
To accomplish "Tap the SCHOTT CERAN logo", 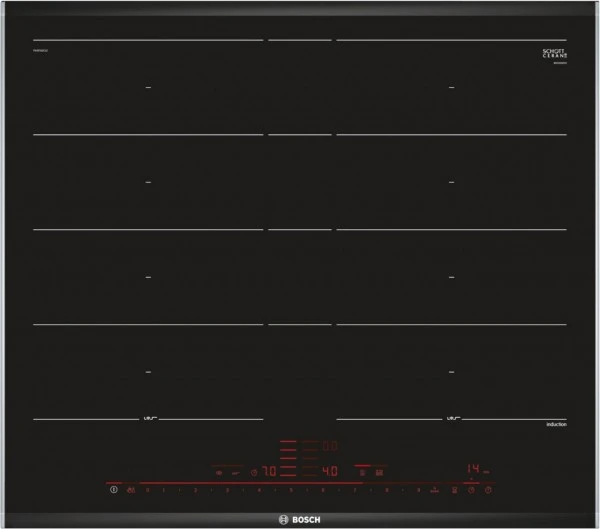I will click(x=554, y=54).
